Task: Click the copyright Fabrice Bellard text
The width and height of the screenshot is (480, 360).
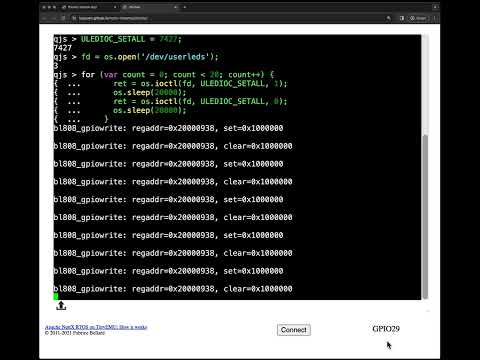Action: pos(75,333)
